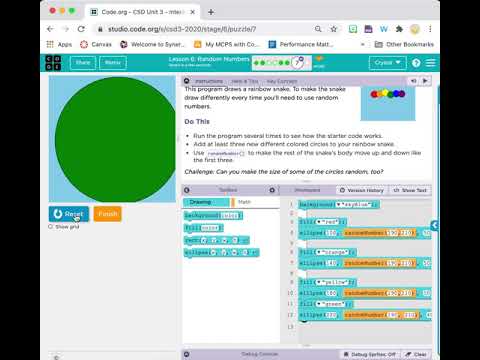The width and height of the screenshot is (480, 360).
Task: Click the search magnifier icon in the address bar
Action: tap(318, 29)
